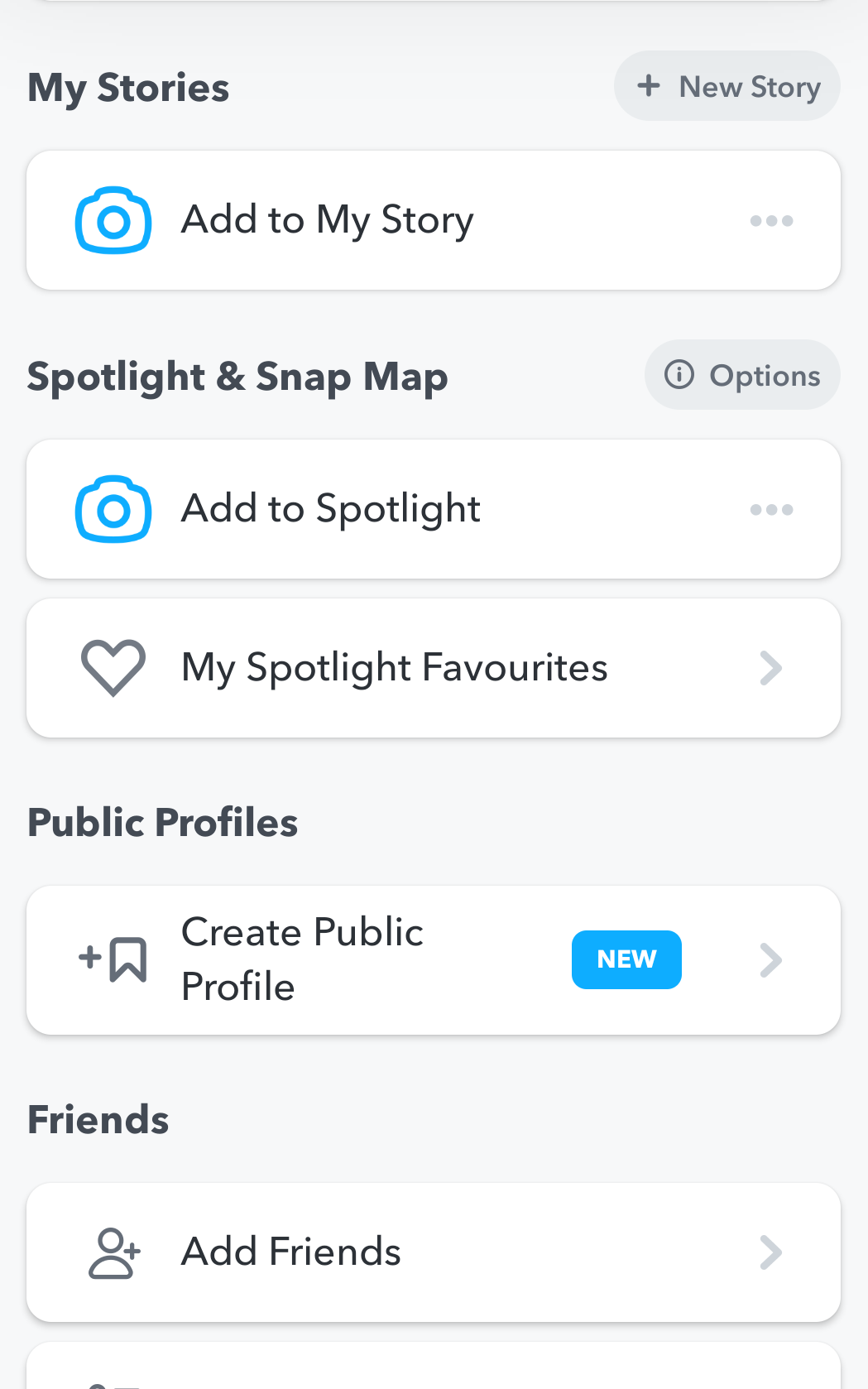Tap the plus sign in New Story
868x1389 pixels.
coord(649,85)
